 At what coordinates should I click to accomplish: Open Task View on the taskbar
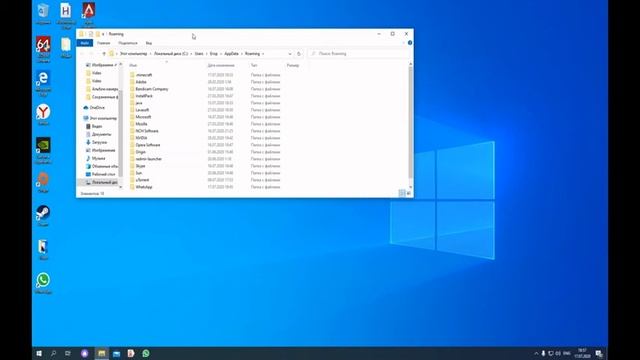pos(68,353)
